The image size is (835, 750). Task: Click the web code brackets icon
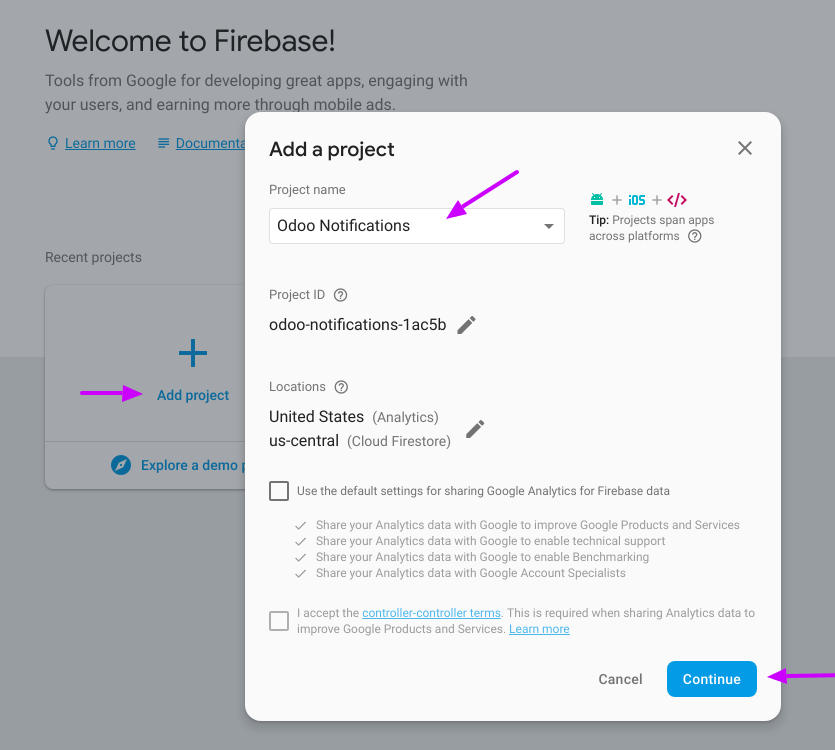click(677, 200)
